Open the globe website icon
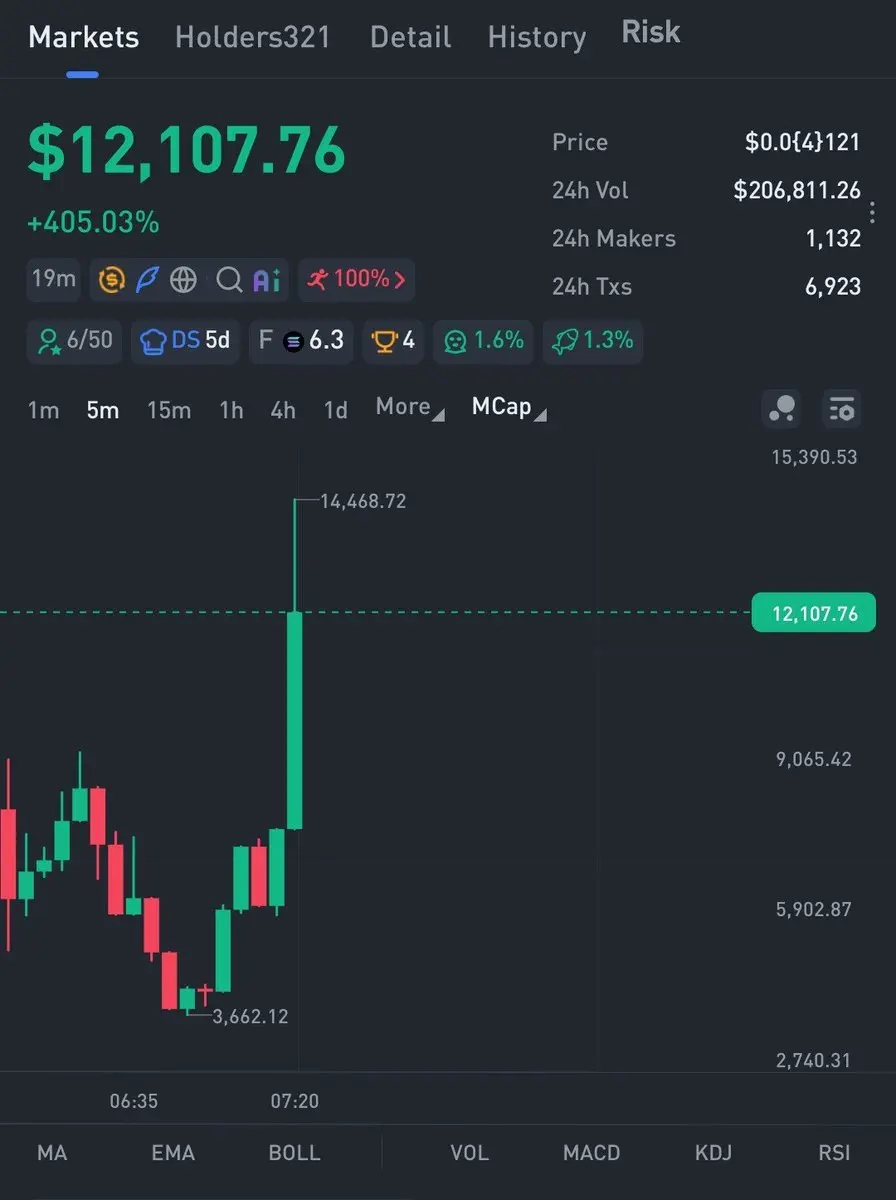Viewport: 896px width, 1200px height. point(183,280)
